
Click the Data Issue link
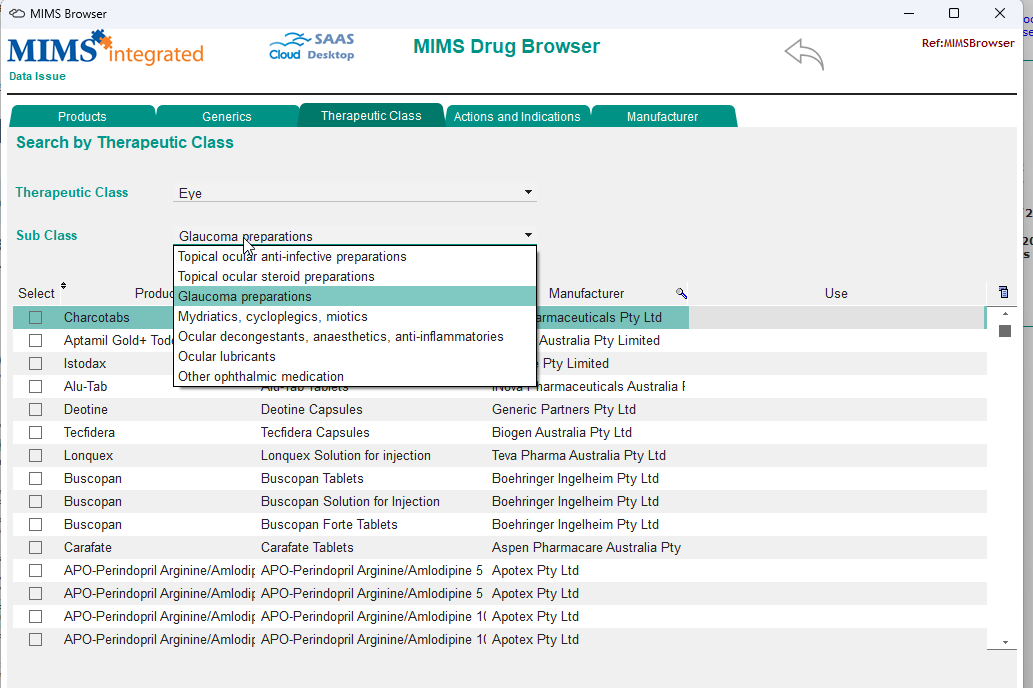coord(38,76)
